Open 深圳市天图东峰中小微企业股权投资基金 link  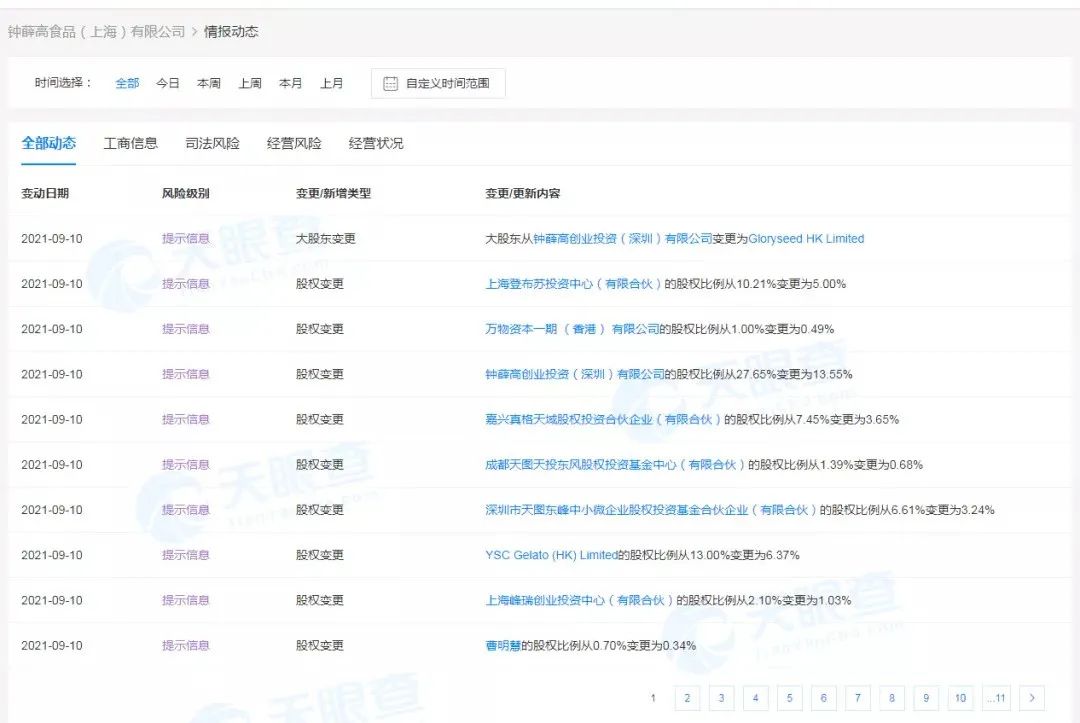point(651,510)
